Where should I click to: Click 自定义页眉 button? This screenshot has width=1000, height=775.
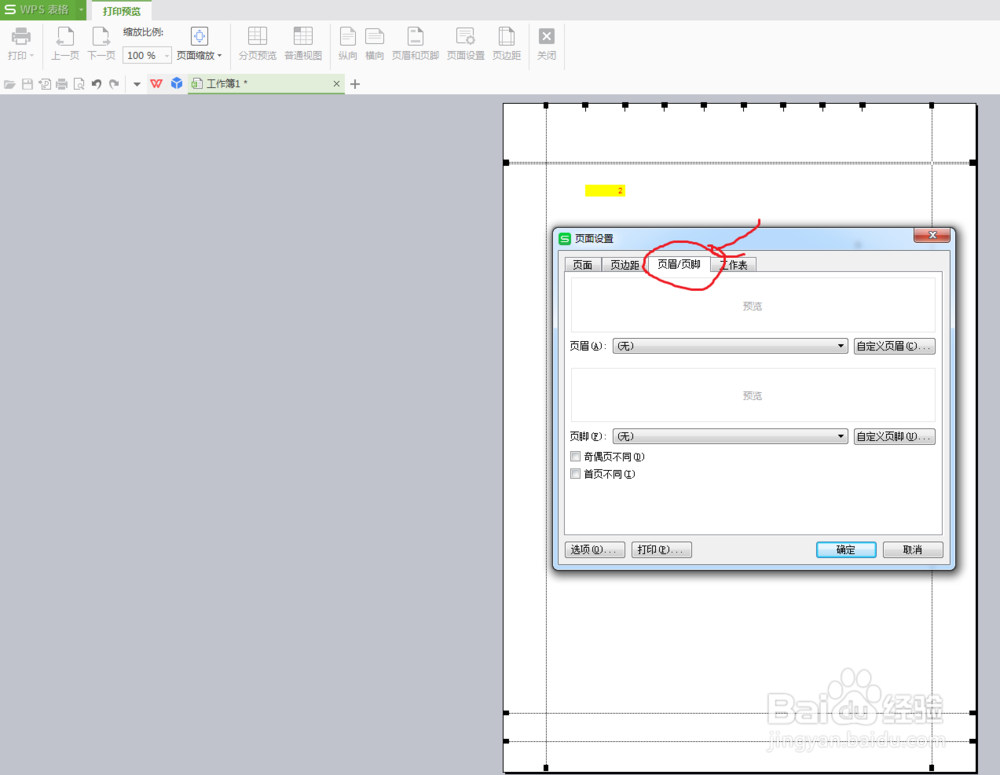tap(894, 346)
